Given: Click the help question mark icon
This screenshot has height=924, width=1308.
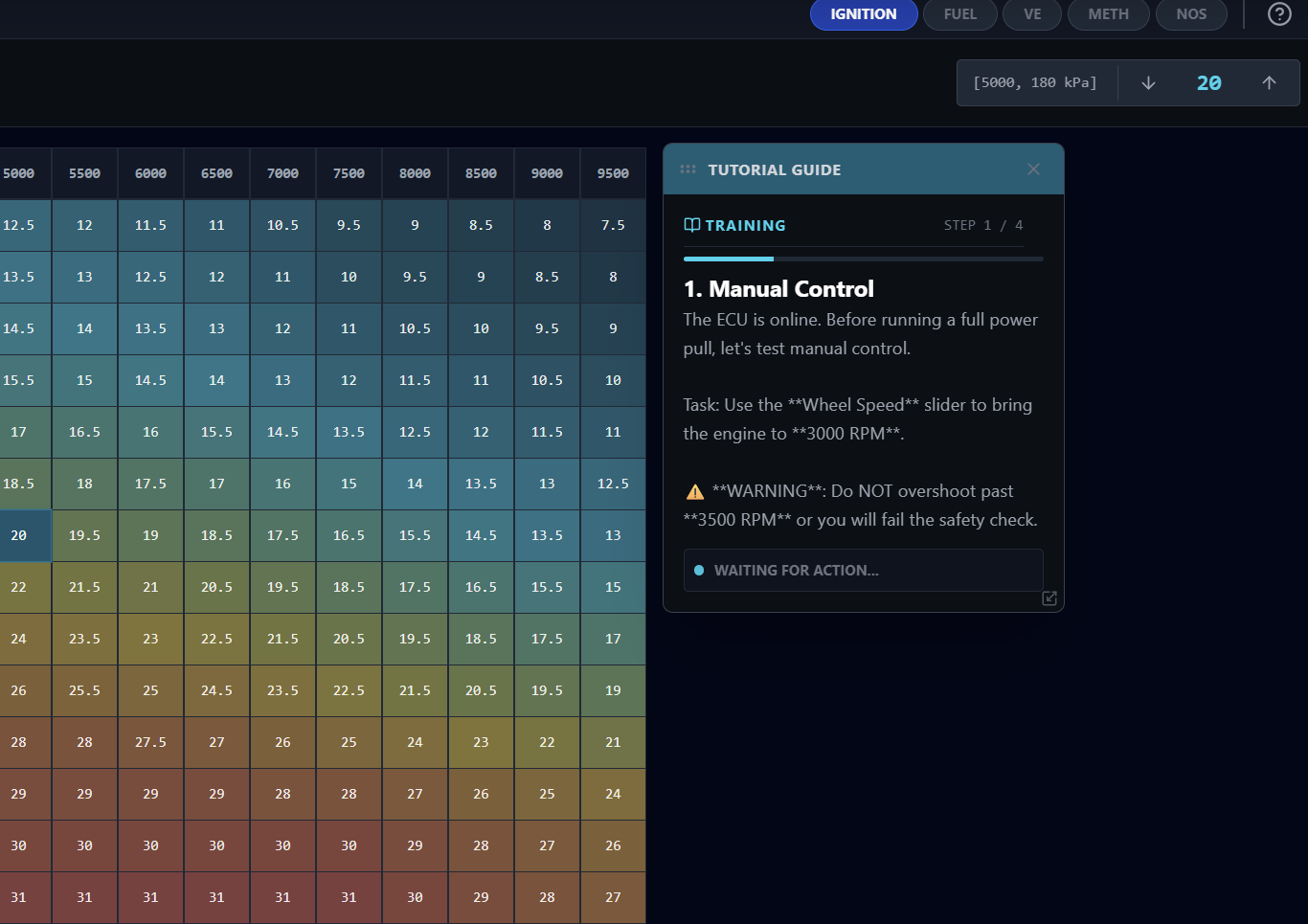Looking at the screenshot, I should pos(1279,14).
